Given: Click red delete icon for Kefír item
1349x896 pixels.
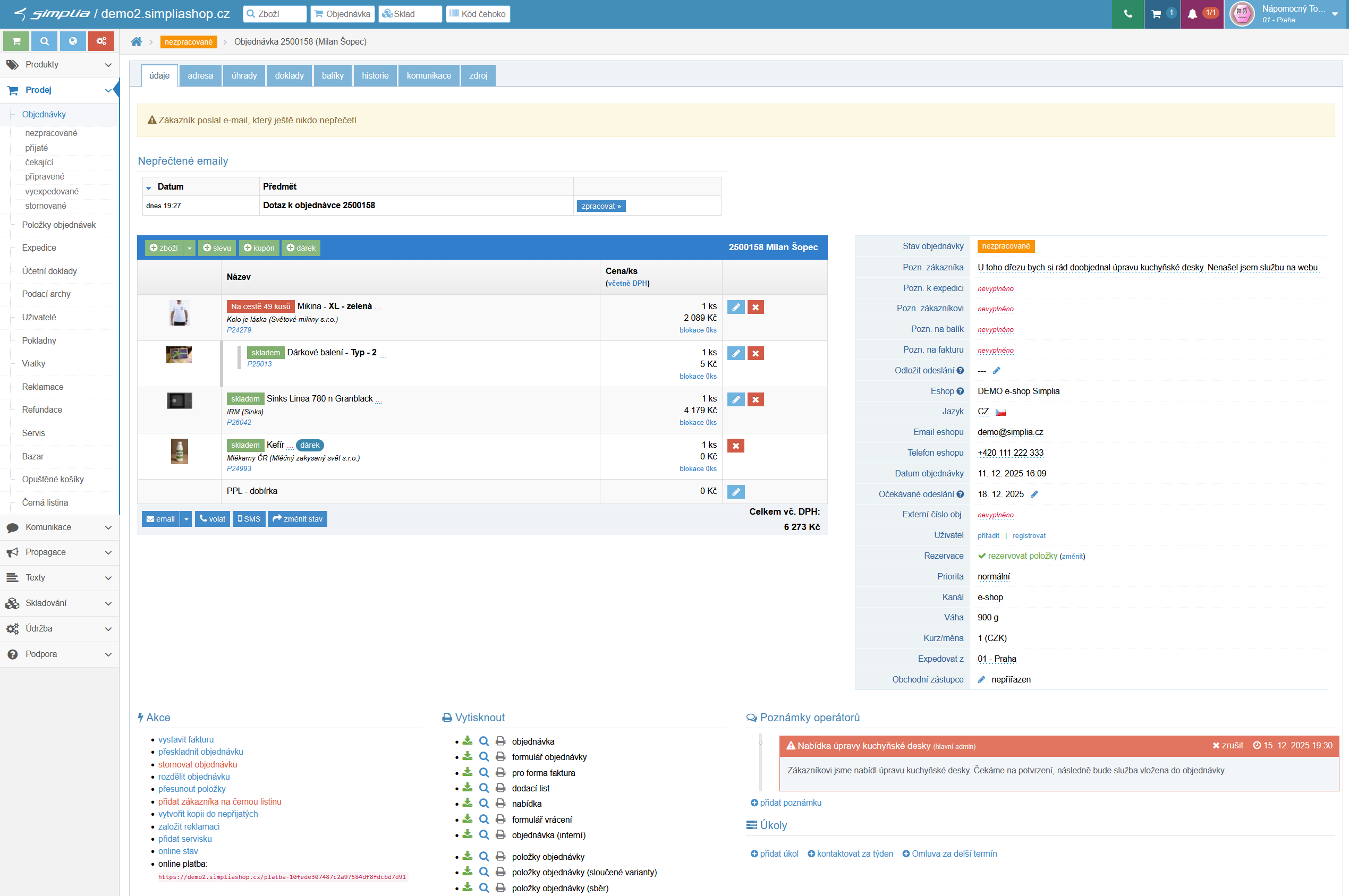Looking at the screenshot, I should click(x=736, y=446).
